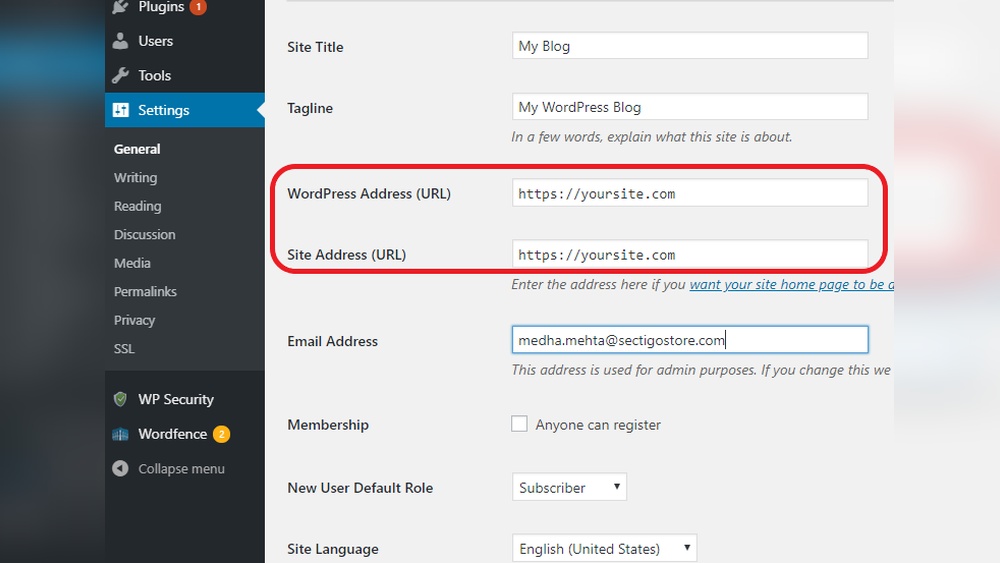Click the Site Title input field
The height and width of the screenshot is (563, 1000).
click(690, 46)
